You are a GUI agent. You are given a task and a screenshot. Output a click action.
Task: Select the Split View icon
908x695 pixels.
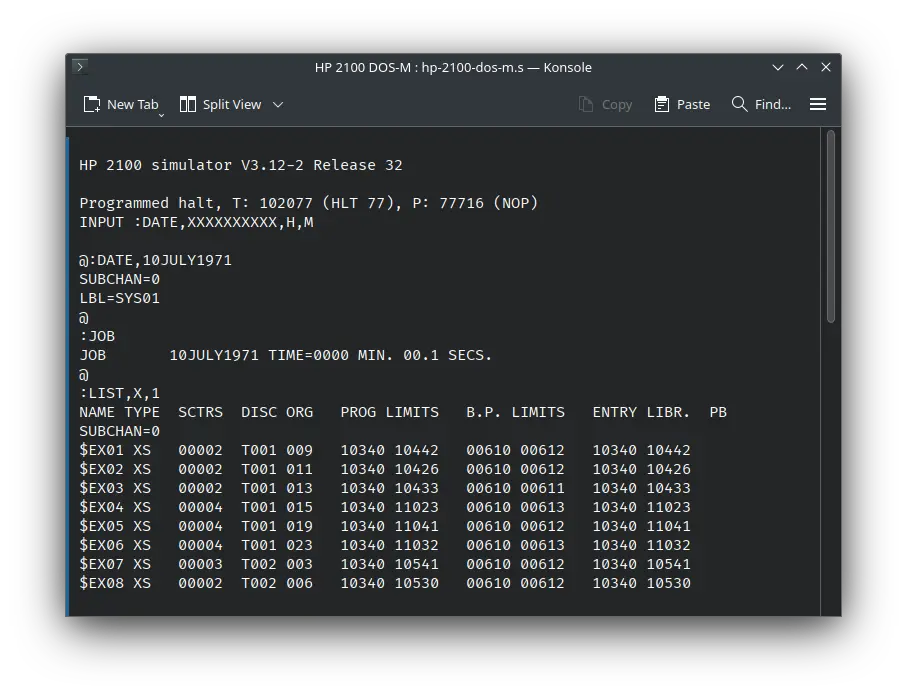(186, 103)
